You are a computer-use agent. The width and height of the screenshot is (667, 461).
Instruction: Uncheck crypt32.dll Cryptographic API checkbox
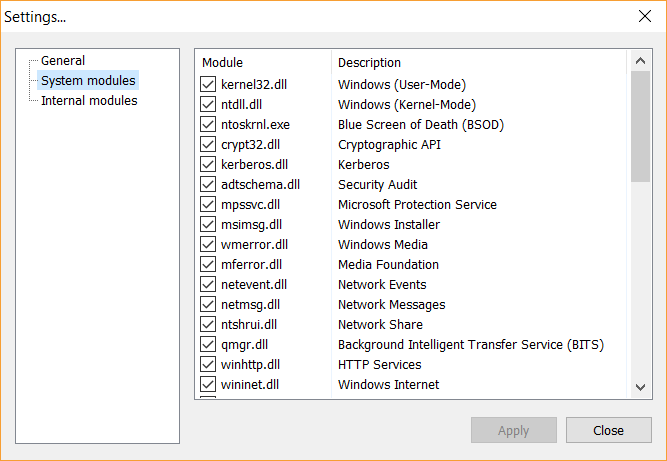pyautogui.click(x=208, y=145)
